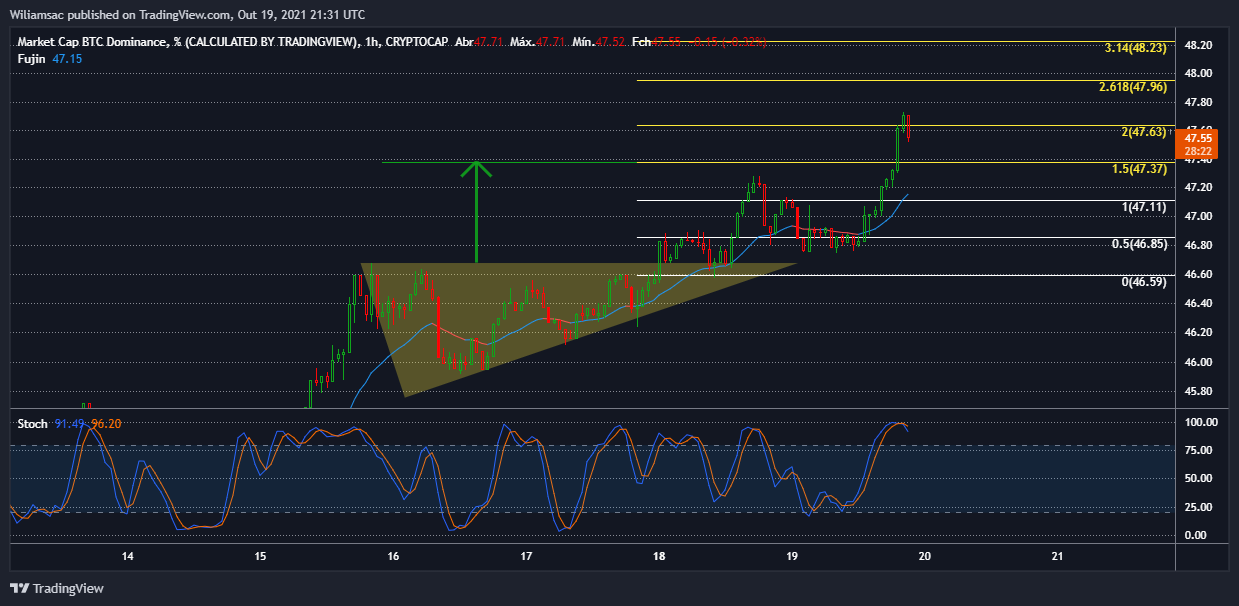Image resolution: width=1239 pixels, height=606 pixels.
Task: Click the 75.00 stochastic axis label
Action: [1199, 451]
